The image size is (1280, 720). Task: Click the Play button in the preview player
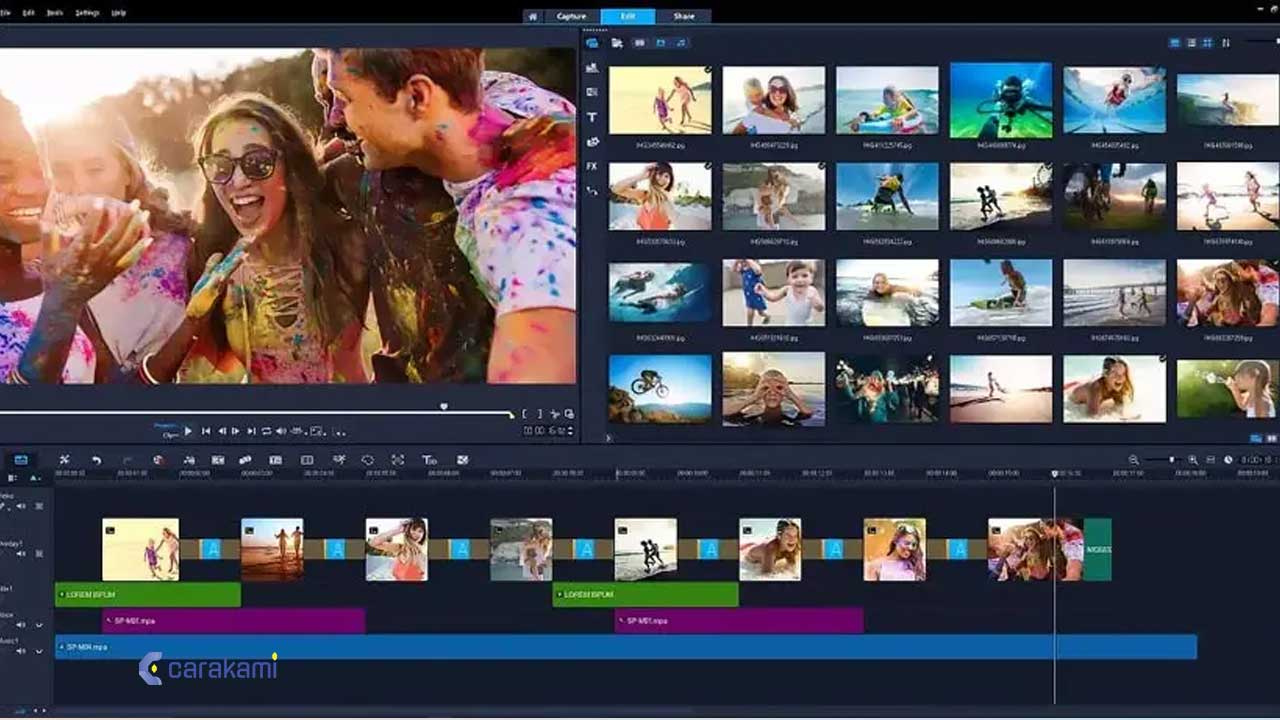[x=187, y=431]
